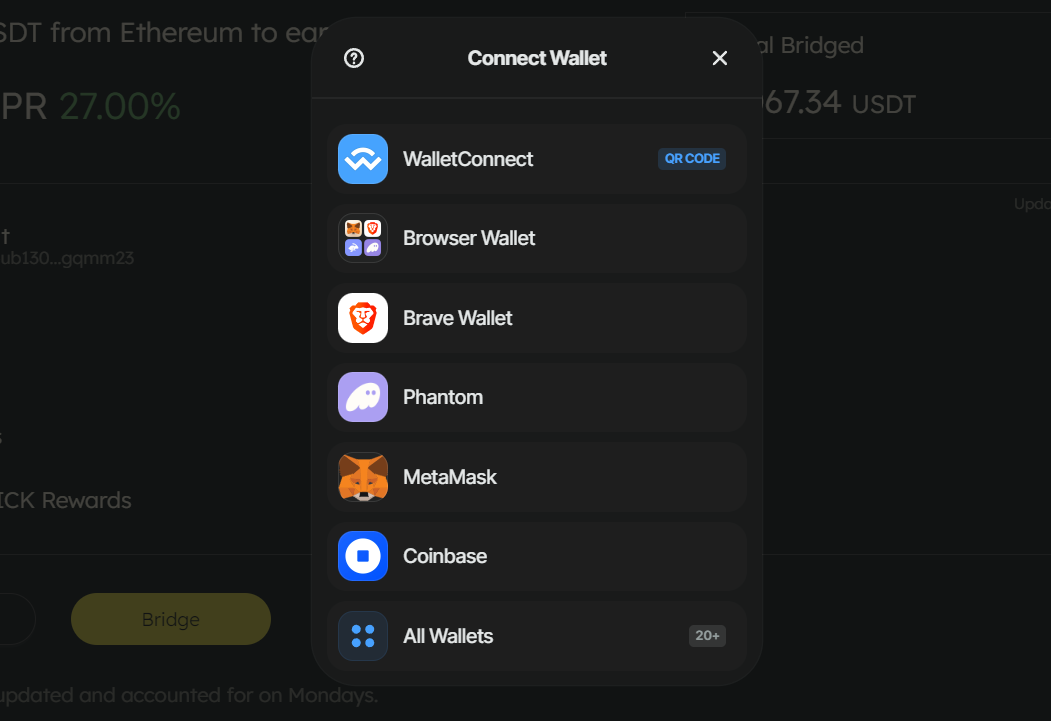Click the 20+ wallets count badge
This screenshot has height=721, width=1051.
(707, 636)
